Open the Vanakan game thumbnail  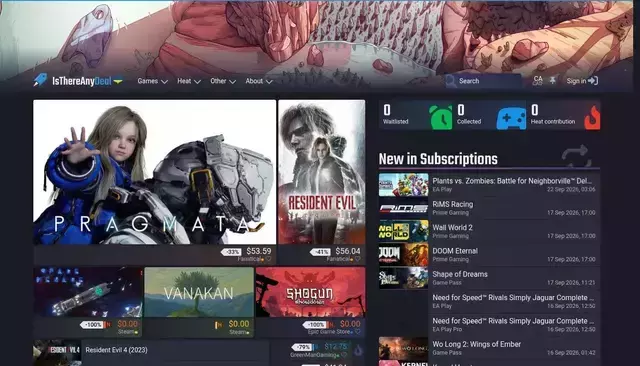[199, 292]
